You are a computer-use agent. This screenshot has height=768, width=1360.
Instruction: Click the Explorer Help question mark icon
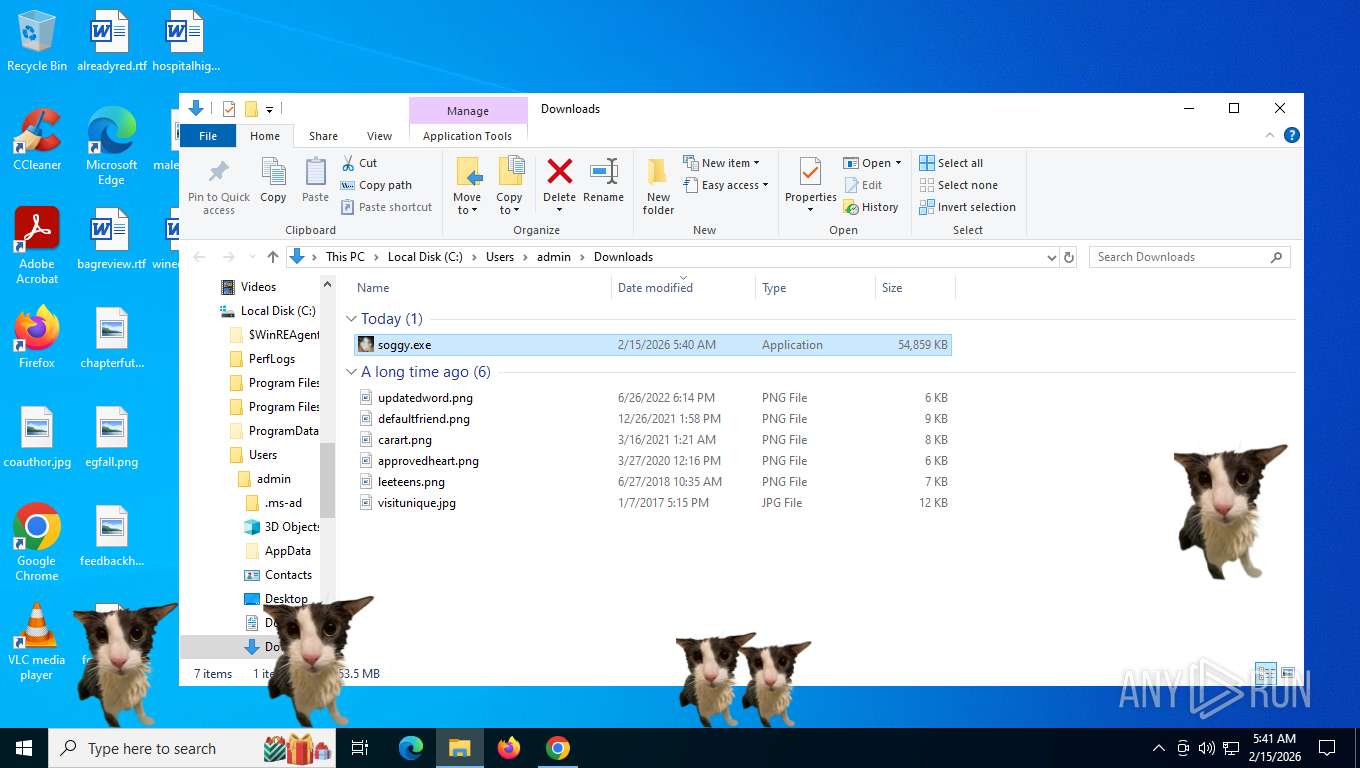1291,135
